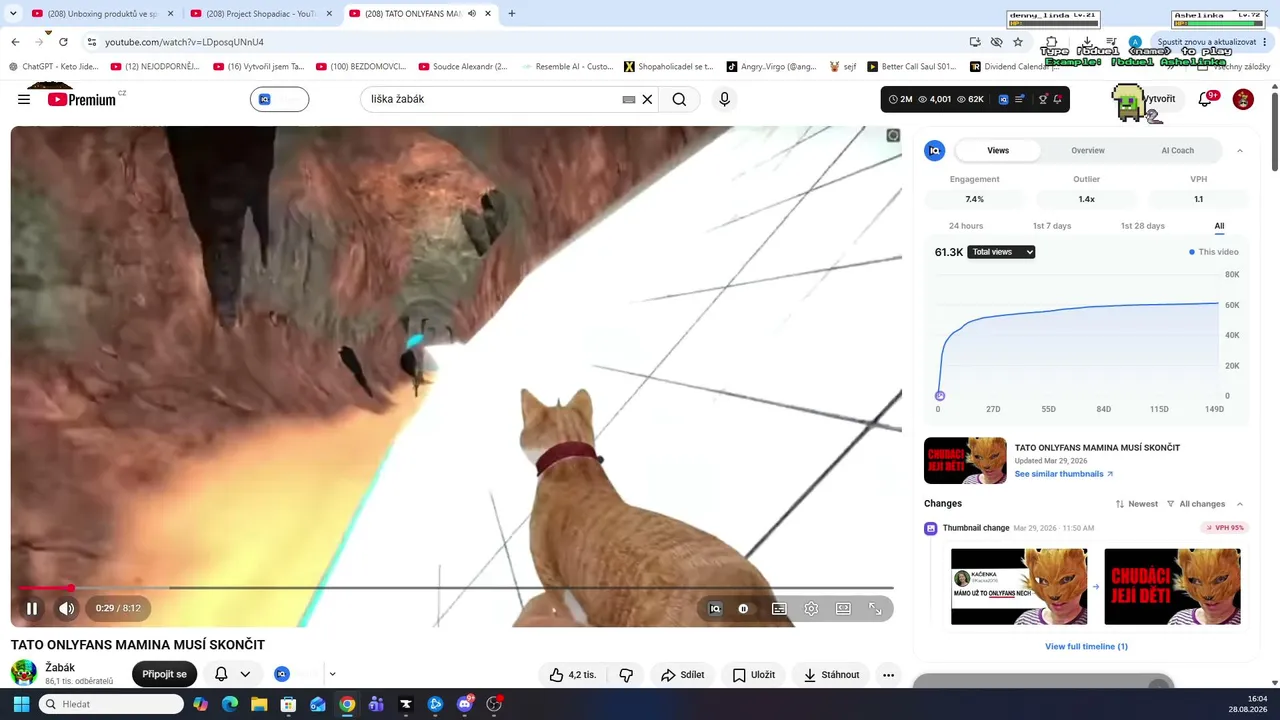The width and height of the screenshot is (1280, 720).
Task: Open new CHUDÁCI JEJÍ DĚTI thumbnail
Action: [1172, 587]
